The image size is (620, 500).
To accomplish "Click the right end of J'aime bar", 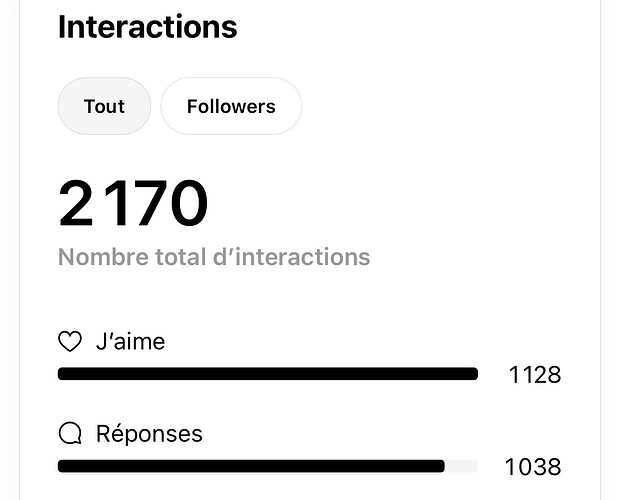I will click(472, 374).
